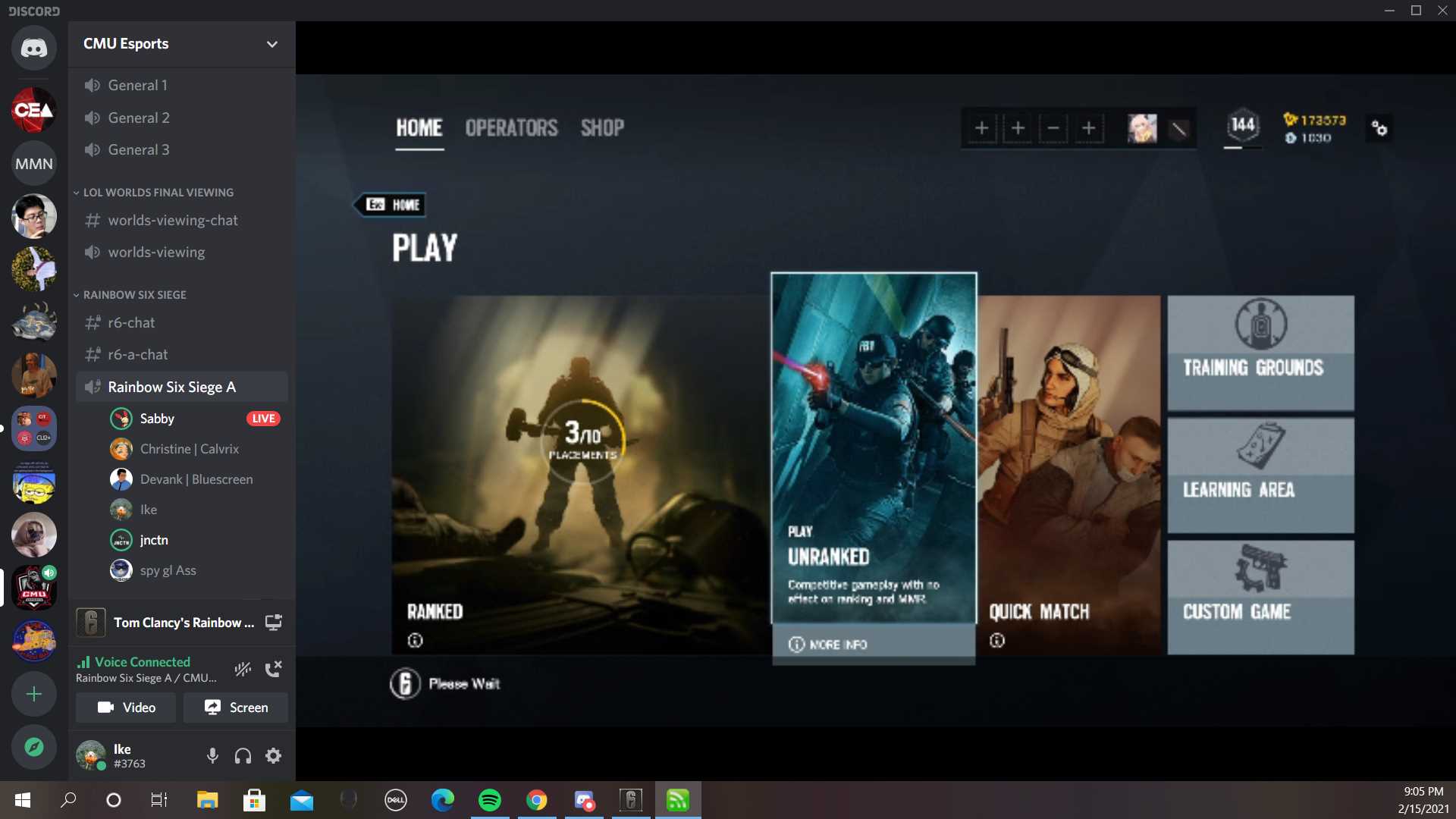Select the RANKED playlist card
Image resolution: width=1456 pixels, height=819 pixels.
click(x=580, y=475)
